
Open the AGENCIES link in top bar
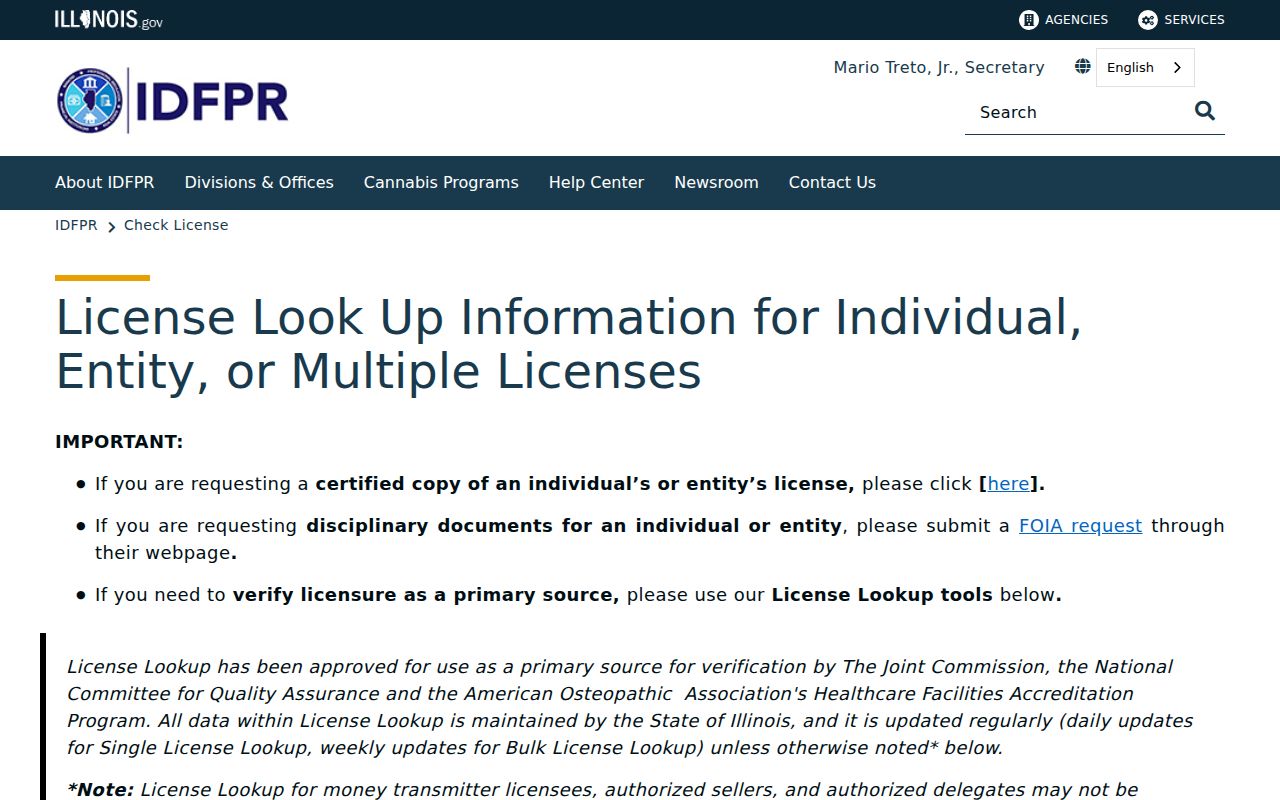click(1064, 20)
